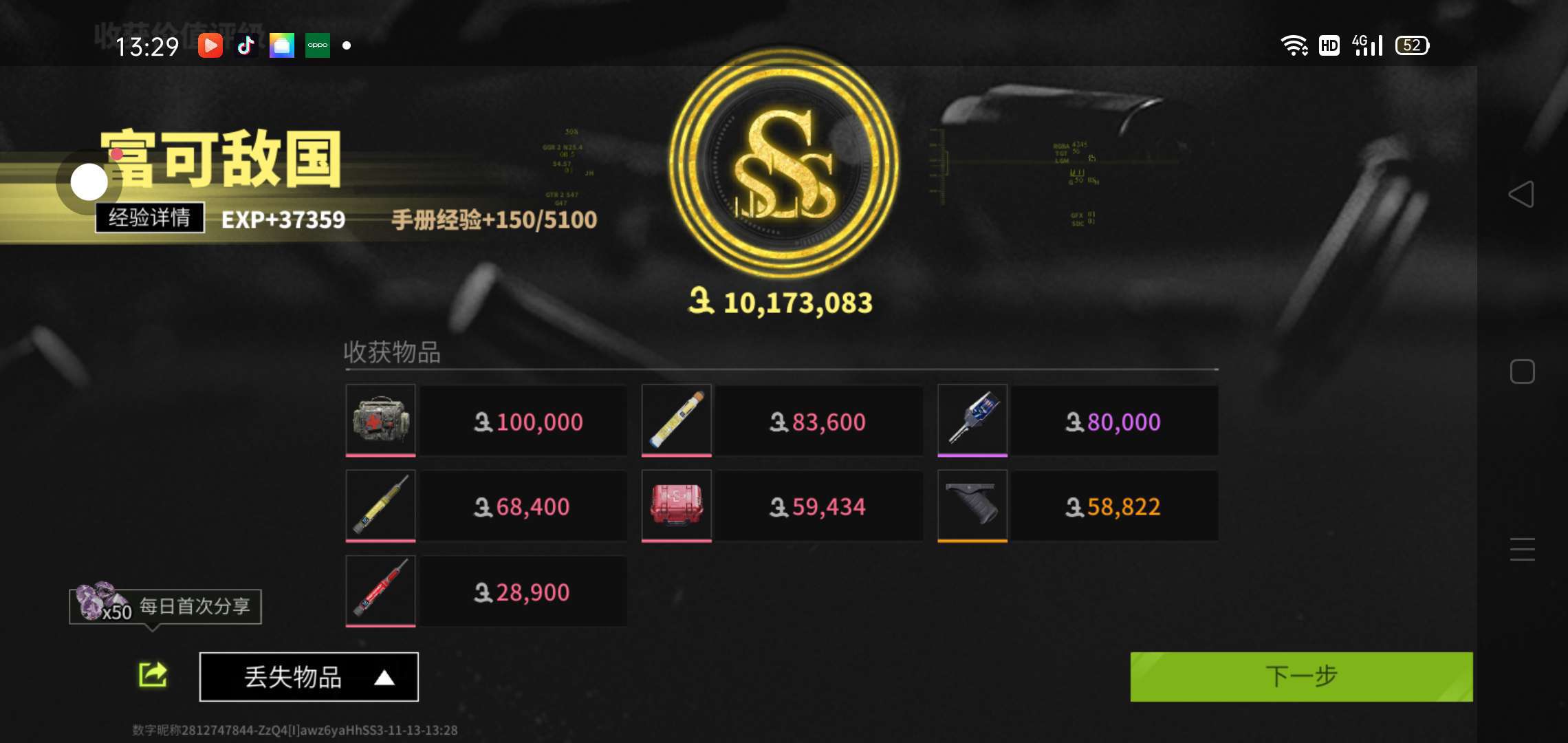Expand the 丢失物品 lost items list
The image size is (1568, 743).
point(309,677)
